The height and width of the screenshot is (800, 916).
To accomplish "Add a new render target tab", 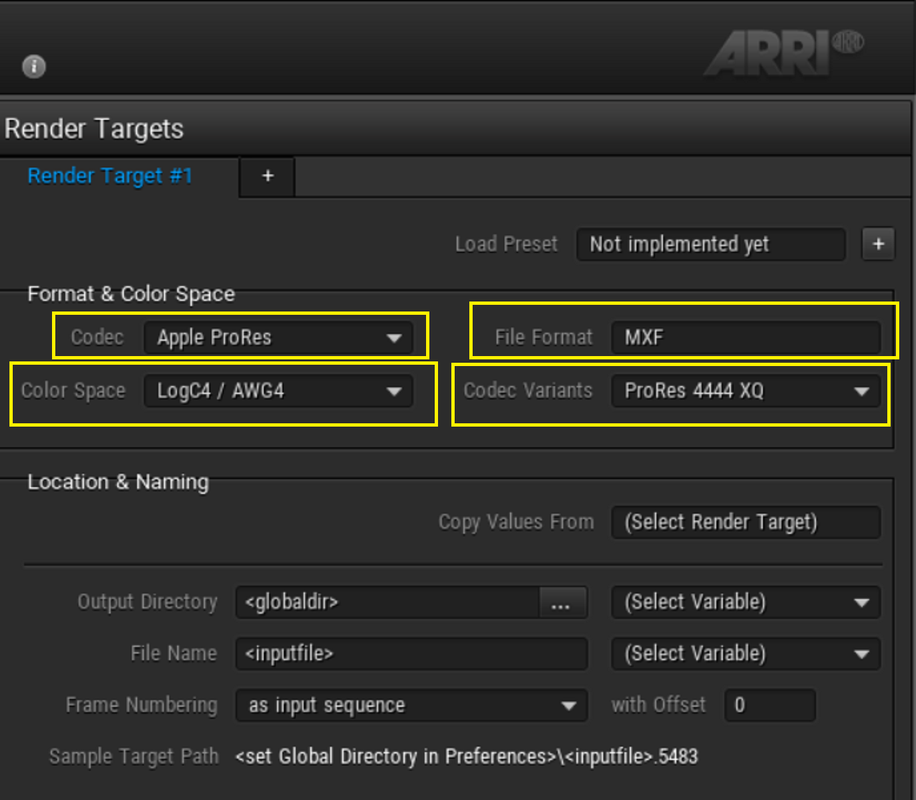I will tap(268, 176).
